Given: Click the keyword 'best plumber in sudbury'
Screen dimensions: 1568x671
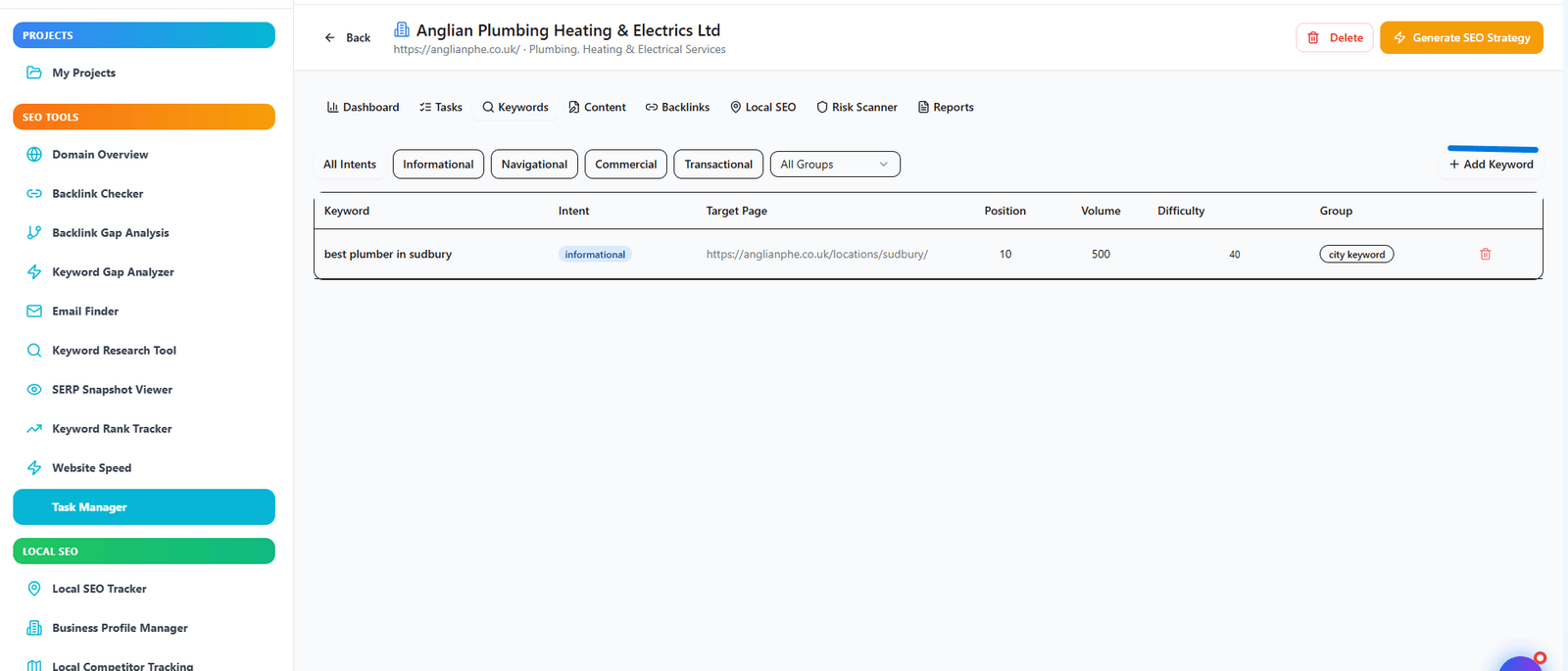Looking at the screenshot, I should [388, 254].
